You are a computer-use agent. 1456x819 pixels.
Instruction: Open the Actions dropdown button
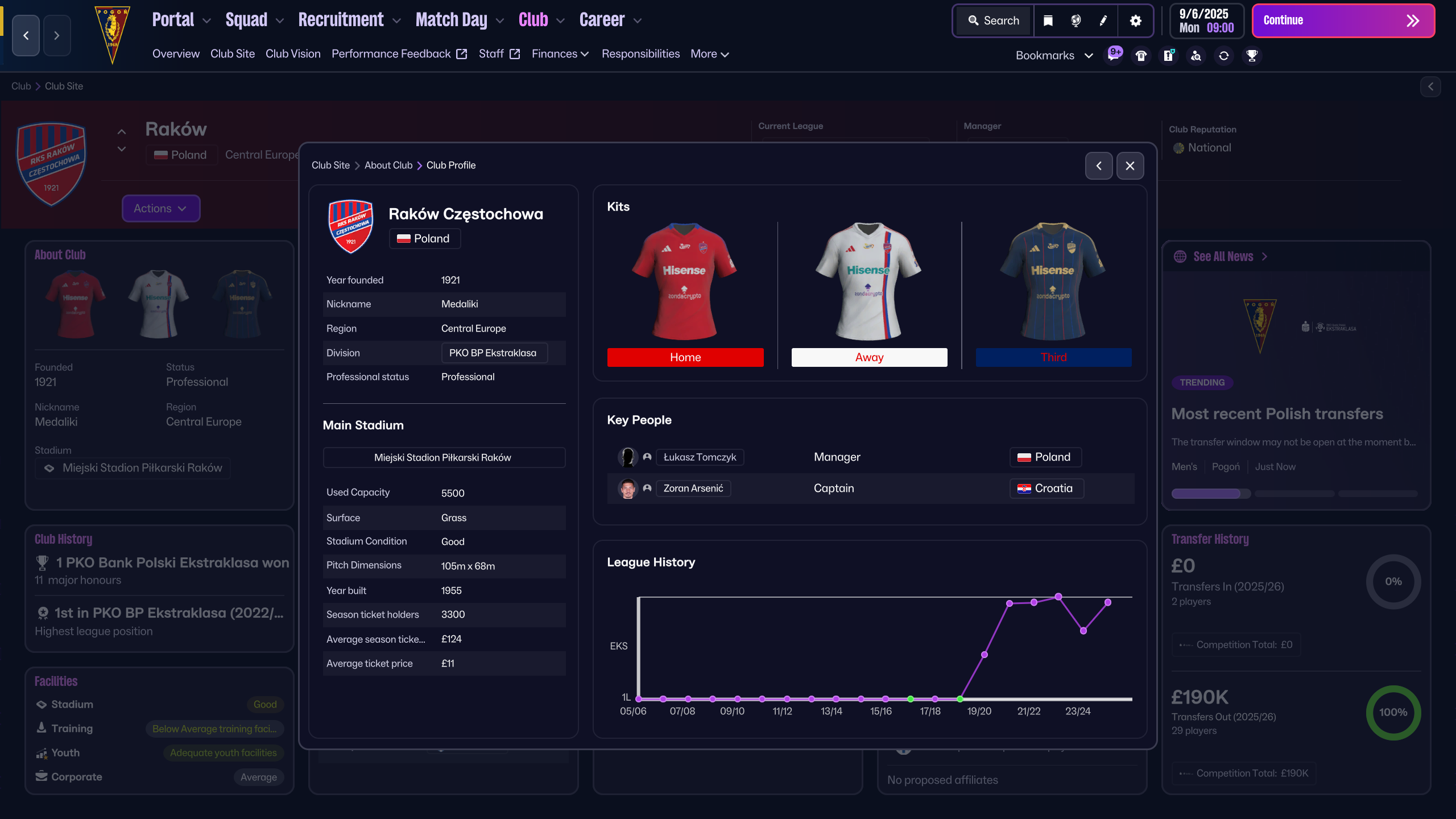pyautogui.click(x=160, y=208)
